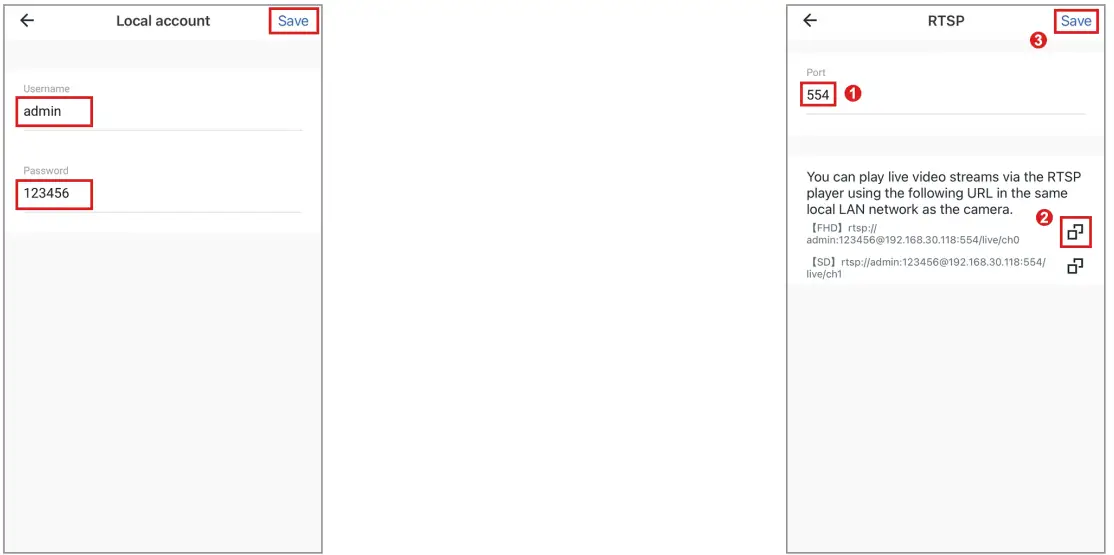Go back from the RTSP screen
Viewport: 1114px width, 555px height.
click(810, 21)
